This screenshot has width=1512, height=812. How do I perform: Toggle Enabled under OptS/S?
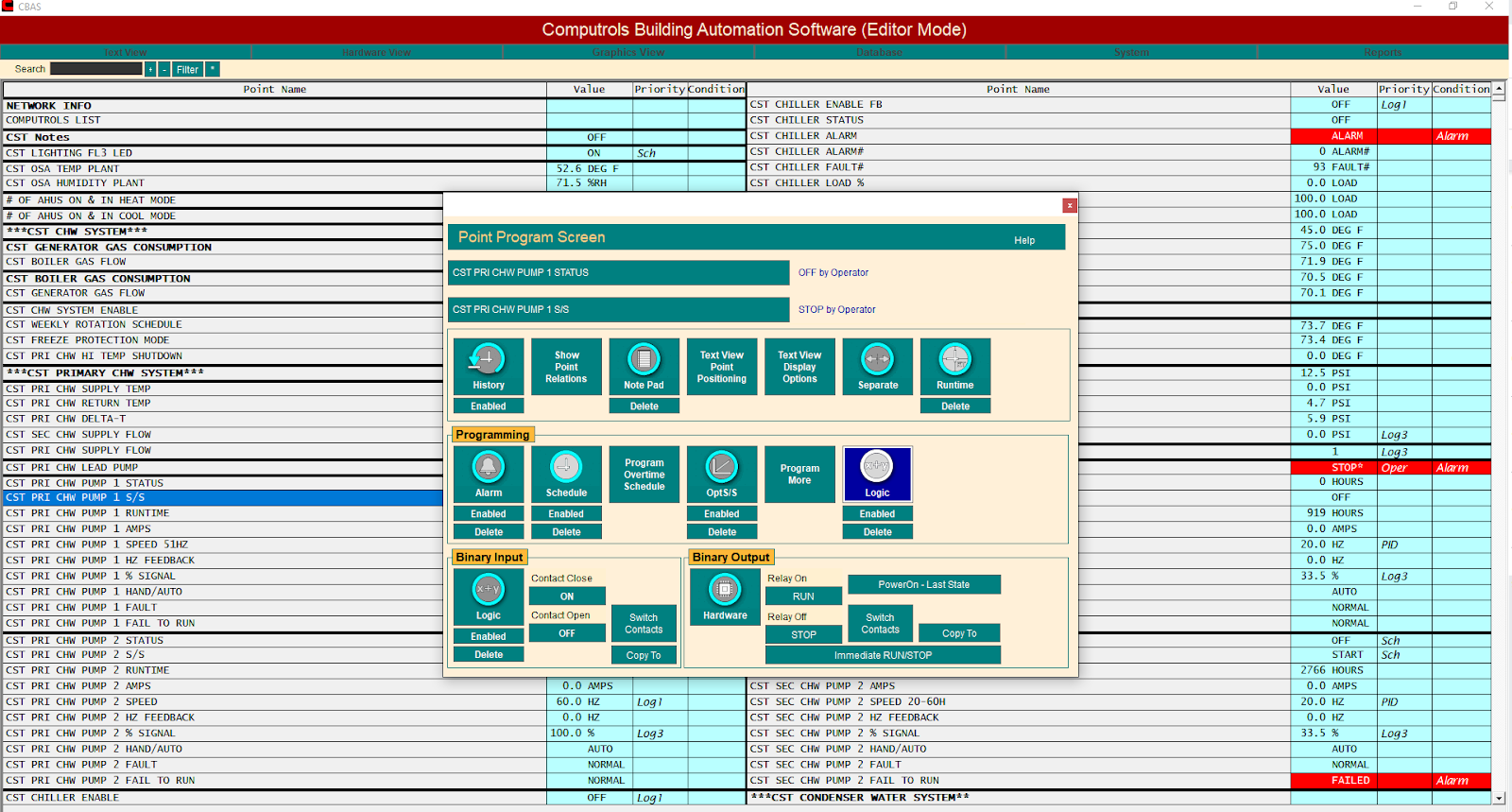[722, 513]
